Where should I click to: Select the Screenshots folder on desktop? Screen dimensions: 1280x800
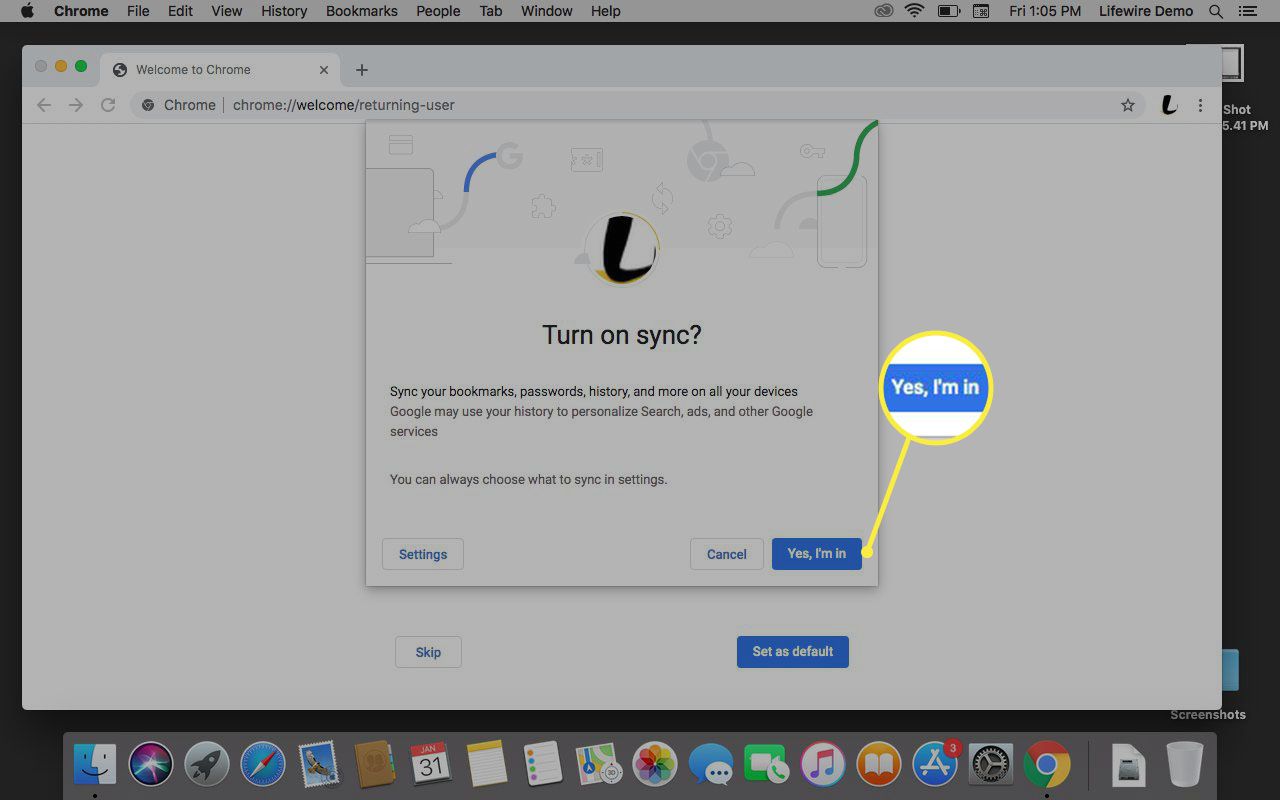1208,715
